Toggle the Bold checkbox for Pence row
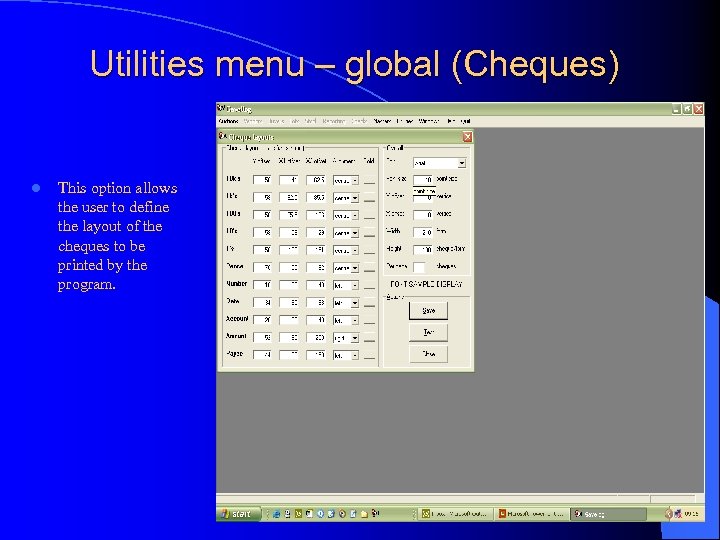This screenshot has width=720, height=540. (369, 268)
